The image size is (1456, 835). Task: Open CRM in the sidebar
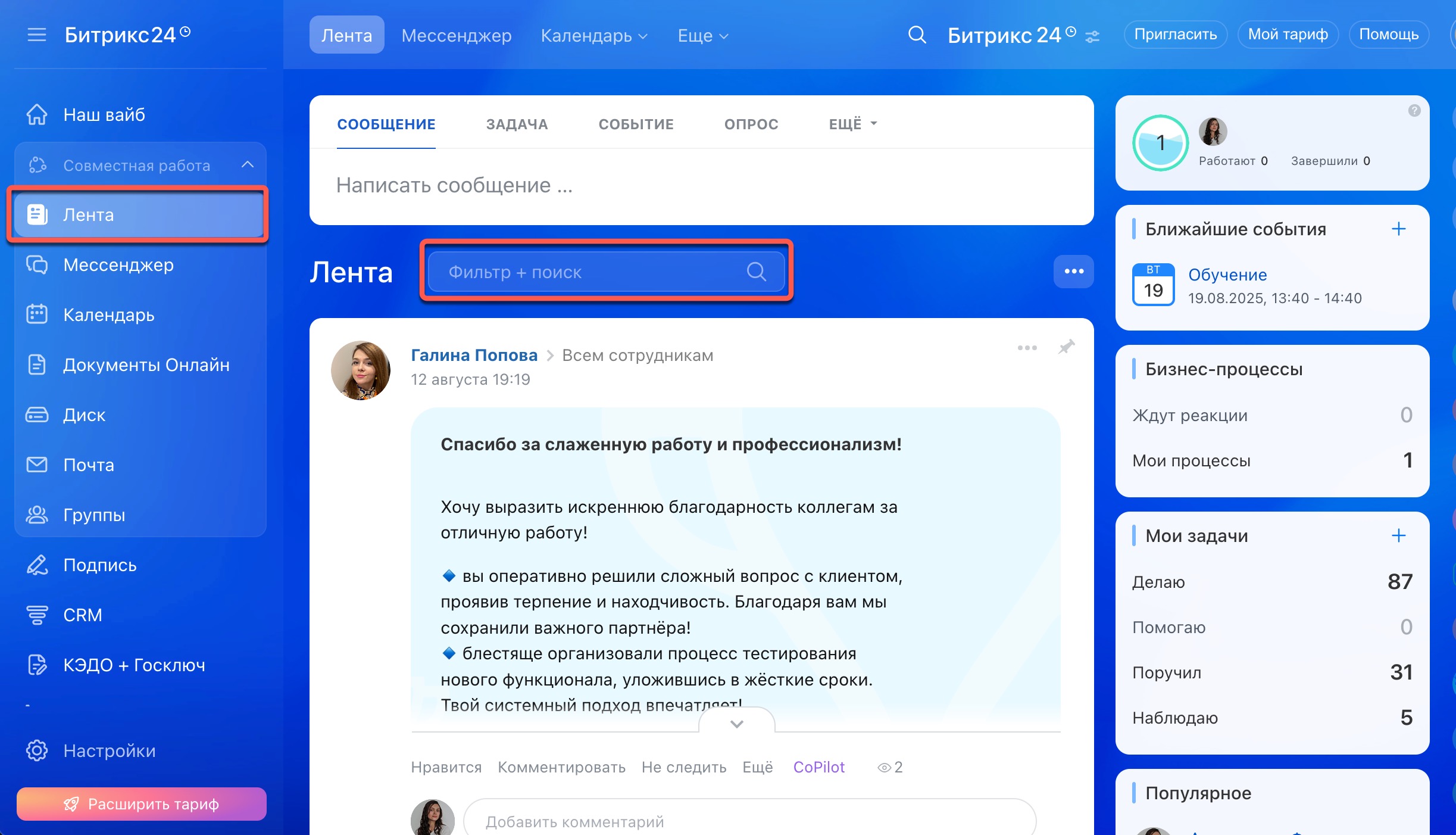(x=140, y=615)
